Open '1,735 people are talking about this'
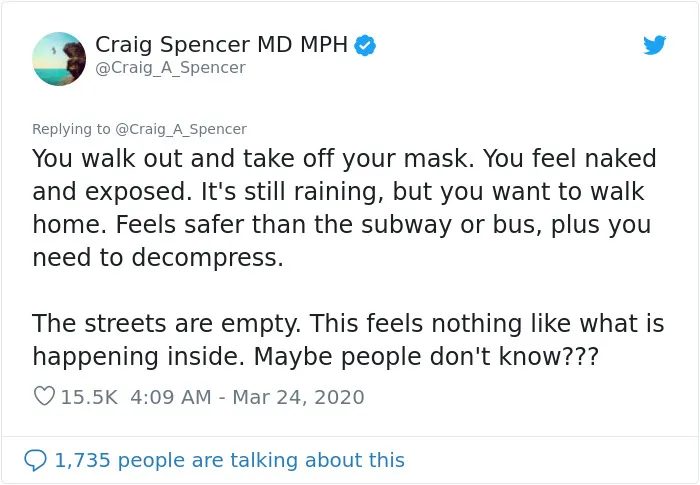The height and width of the screenshot is (485, 700). click(x=229, y=460)
